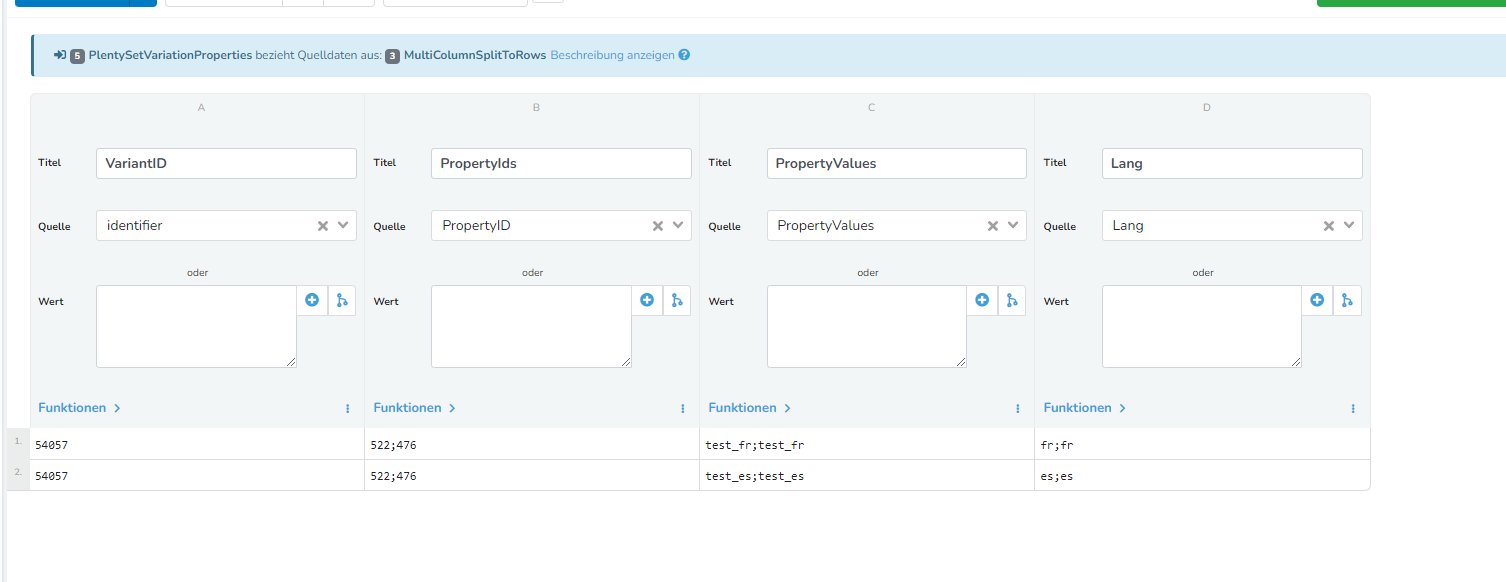Image resolution: width=1506 pixels, height=582 pixels.
Task: Open the column A three-dot menu
Action: [348, 408]
